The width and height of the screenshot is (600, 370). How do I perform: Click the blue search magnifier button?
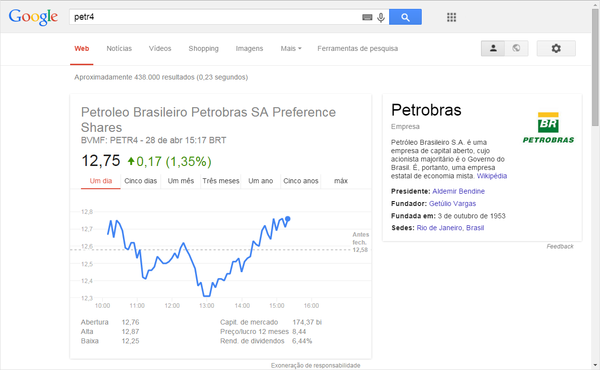click(x=405, y=17)
